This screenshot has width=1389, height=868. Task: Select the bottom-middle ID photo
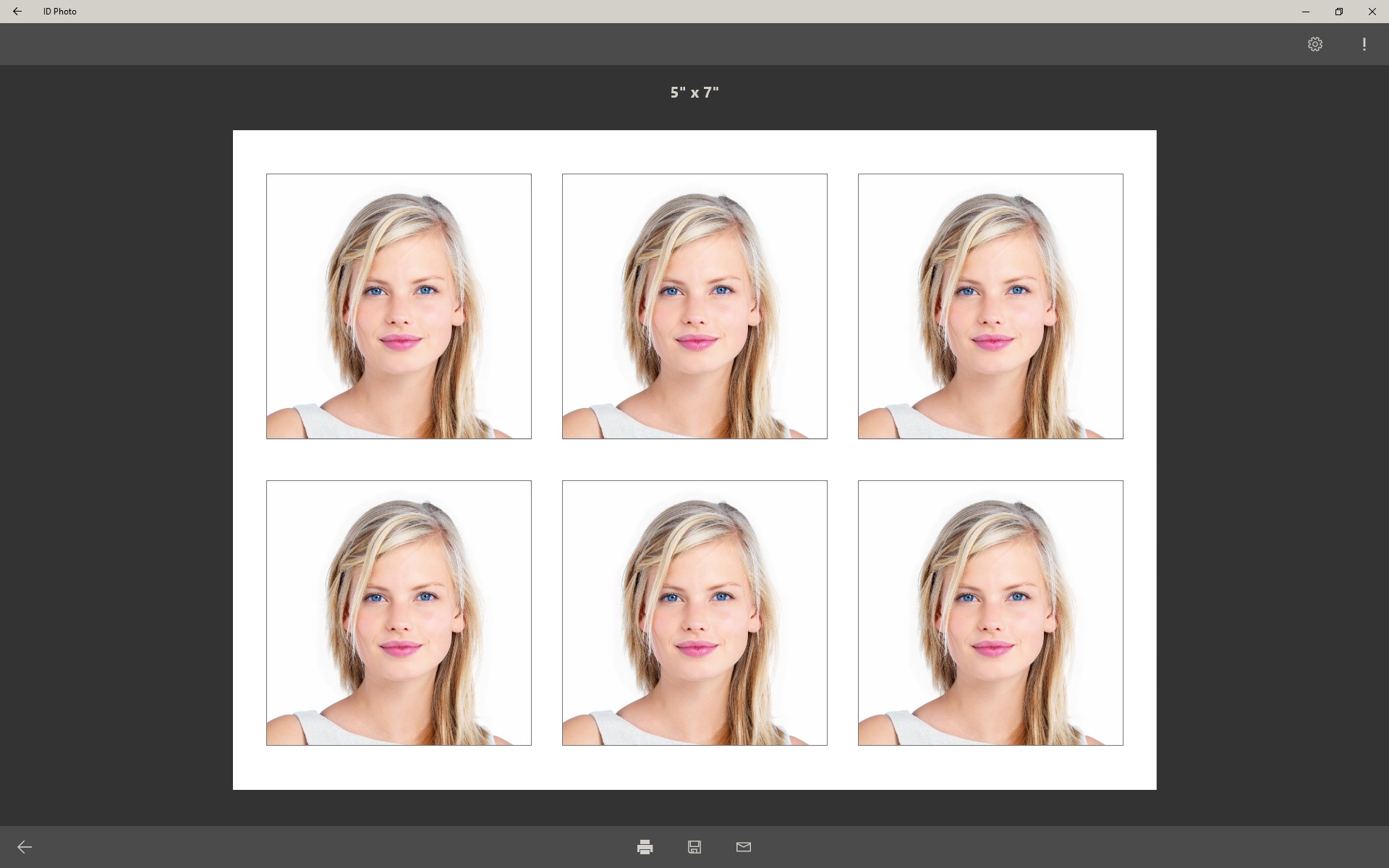[x=694, y=613]
